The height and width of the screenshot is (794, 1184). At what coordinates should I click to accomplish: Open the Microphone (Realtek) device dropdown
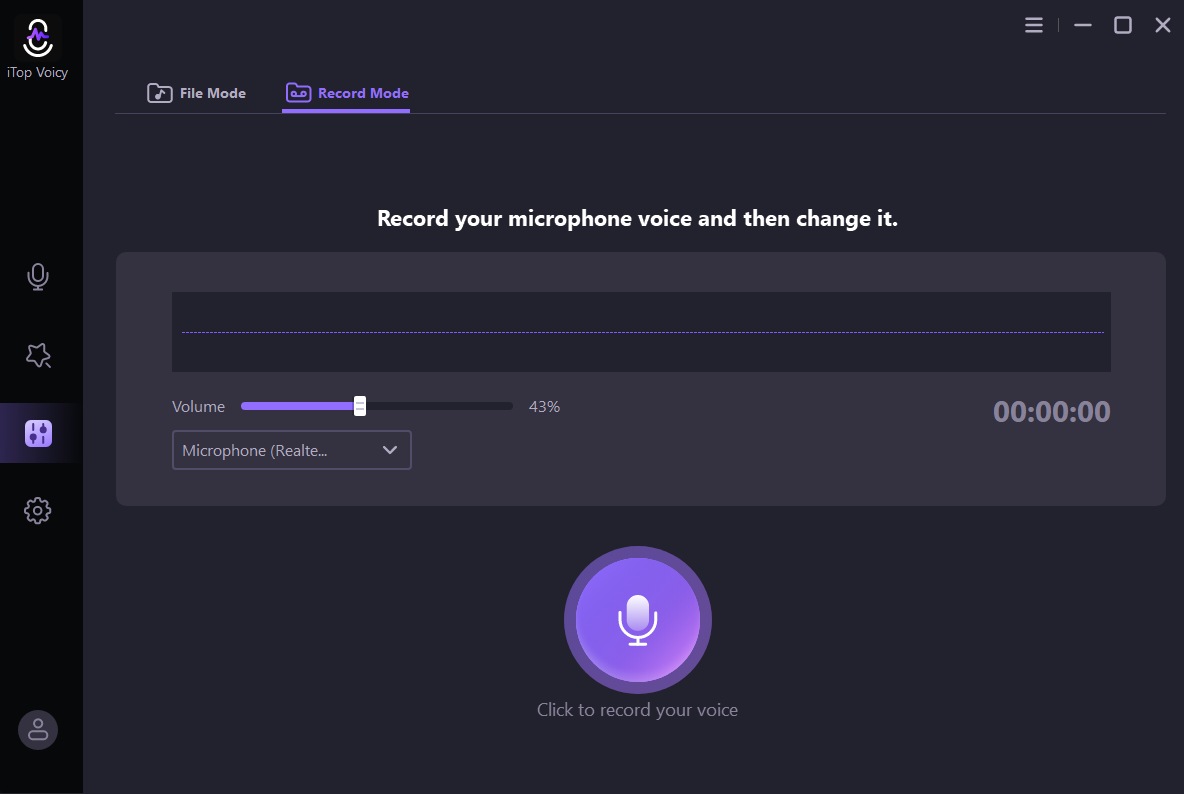291,450
